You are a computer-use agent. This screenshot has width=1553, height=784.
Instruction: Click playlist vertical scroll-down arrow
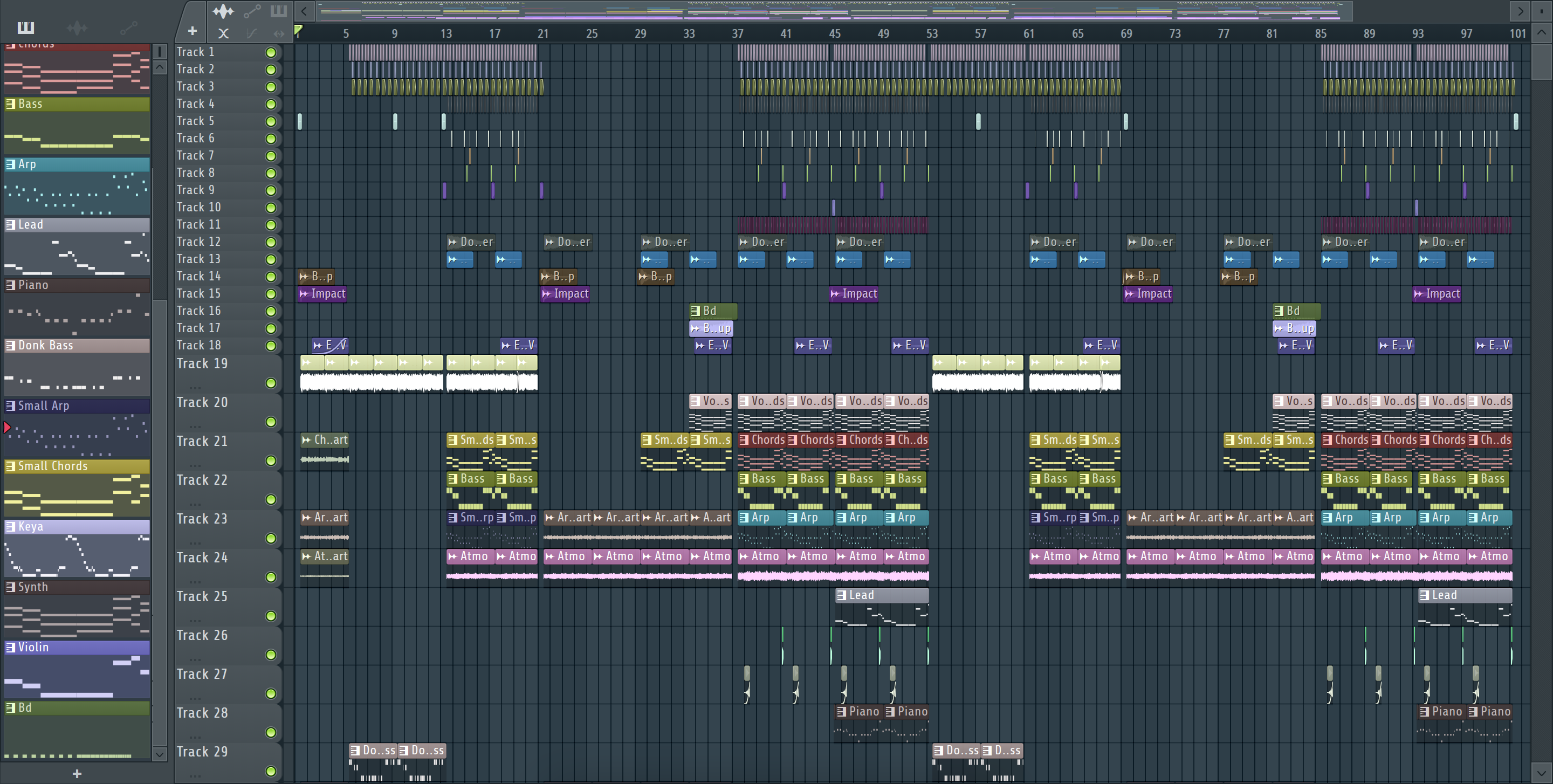click(x=1542, y=772)
